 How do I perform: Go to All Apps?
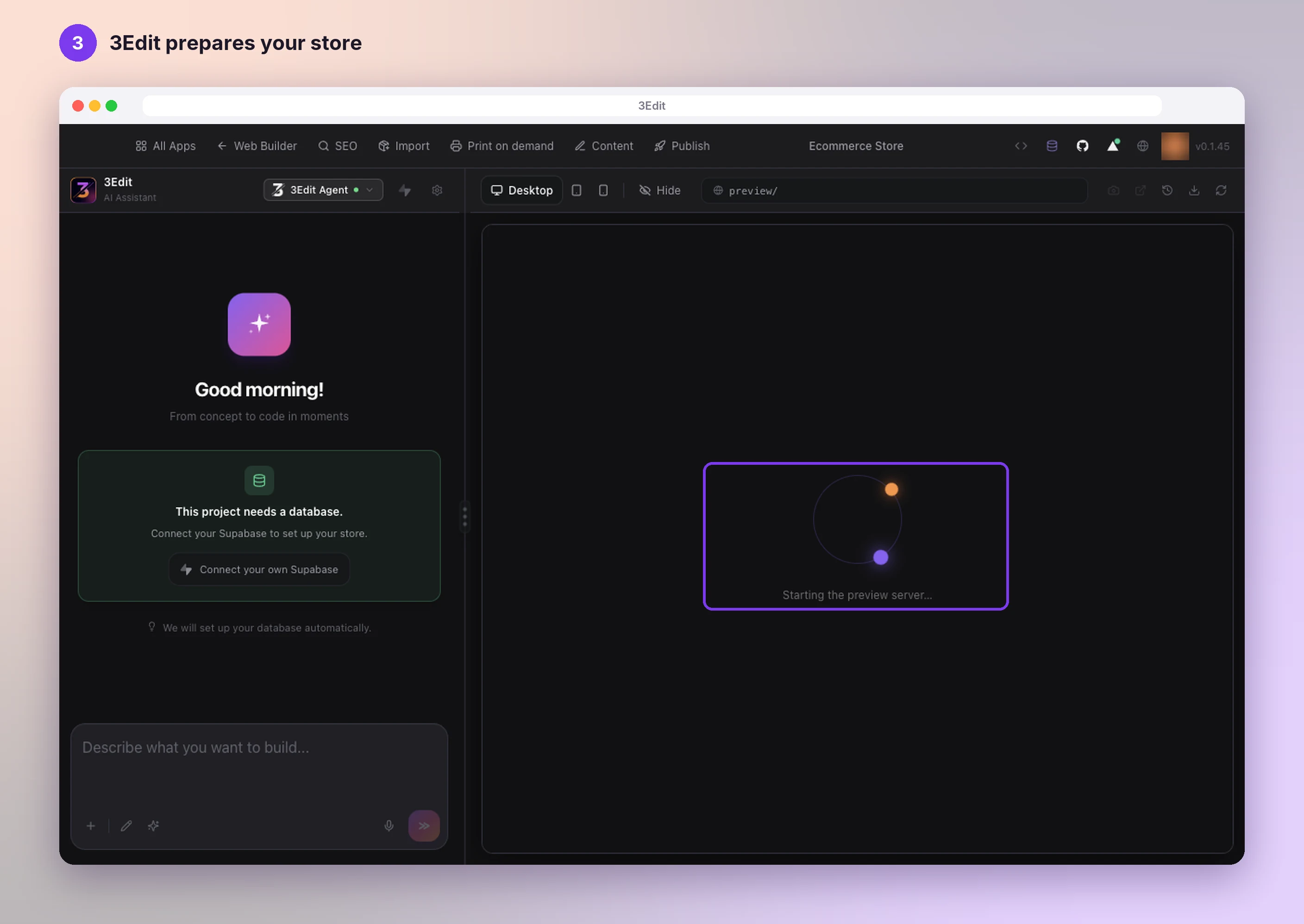click(x=166, y=146)
